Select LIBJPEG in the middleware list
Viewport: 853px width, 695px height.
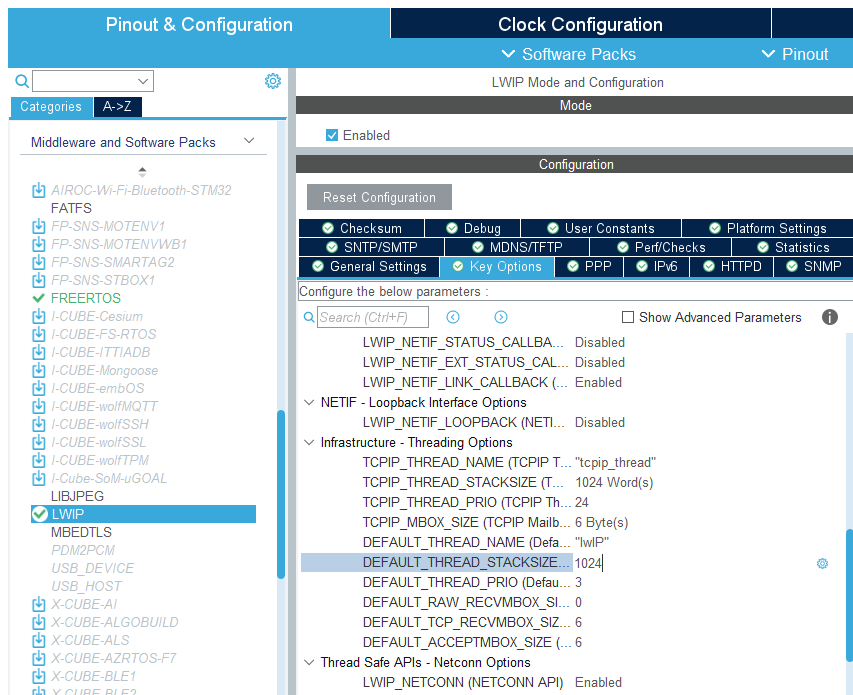pyautogui.click(x=77, y=496)
